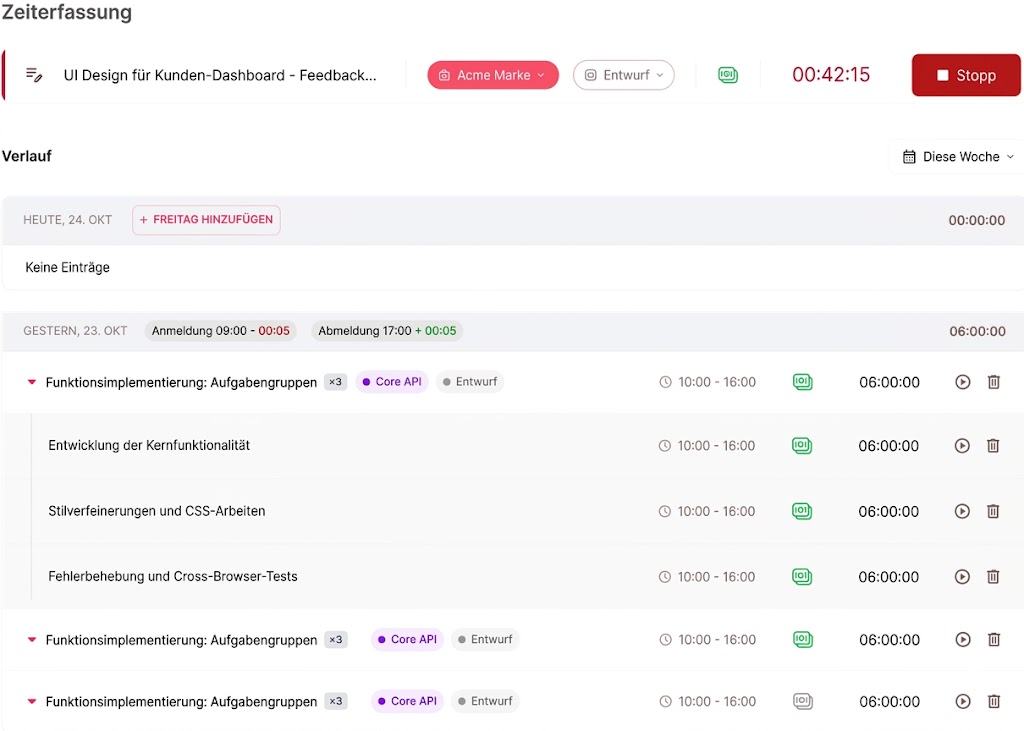Delete the Fehlerbehebung und Cross-Browser-Tests entry

[x=993, y=576]
